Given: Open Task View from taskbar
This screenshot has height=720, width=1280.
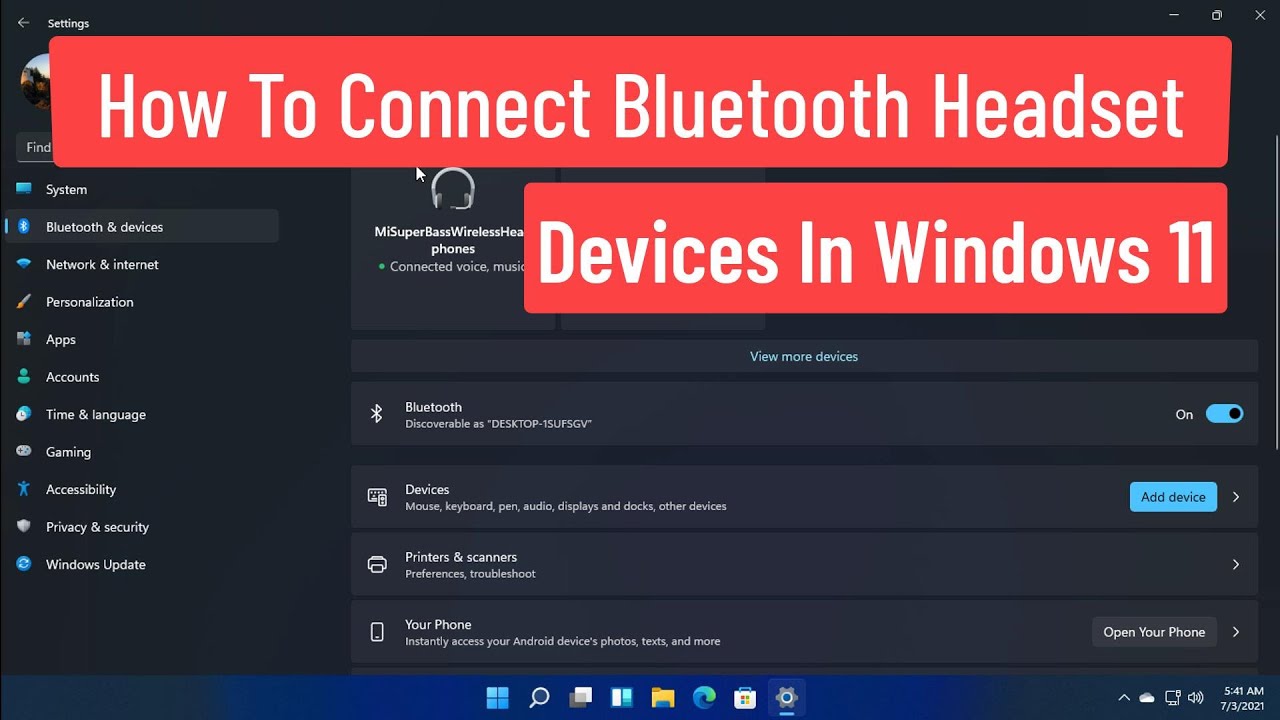Looking at the screenshot, I should click(x=580, y=697).
